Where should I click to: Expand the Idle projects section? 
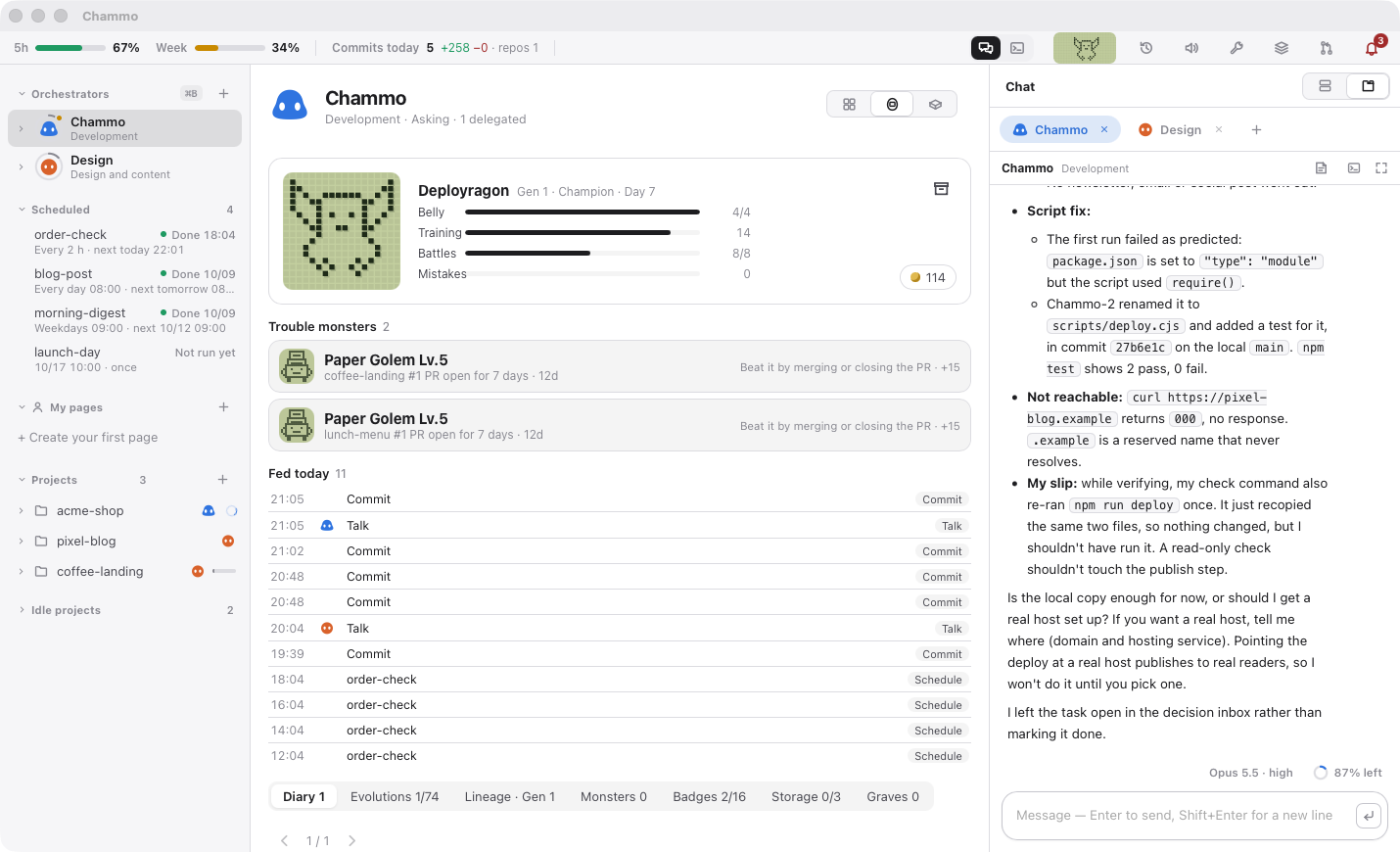(22, 610)
